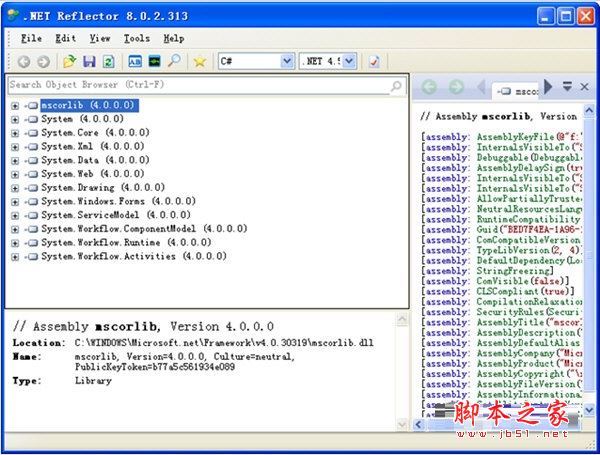600x455 pixels.
Task: Open the Help menu
Action: click(x=174, y=38)
